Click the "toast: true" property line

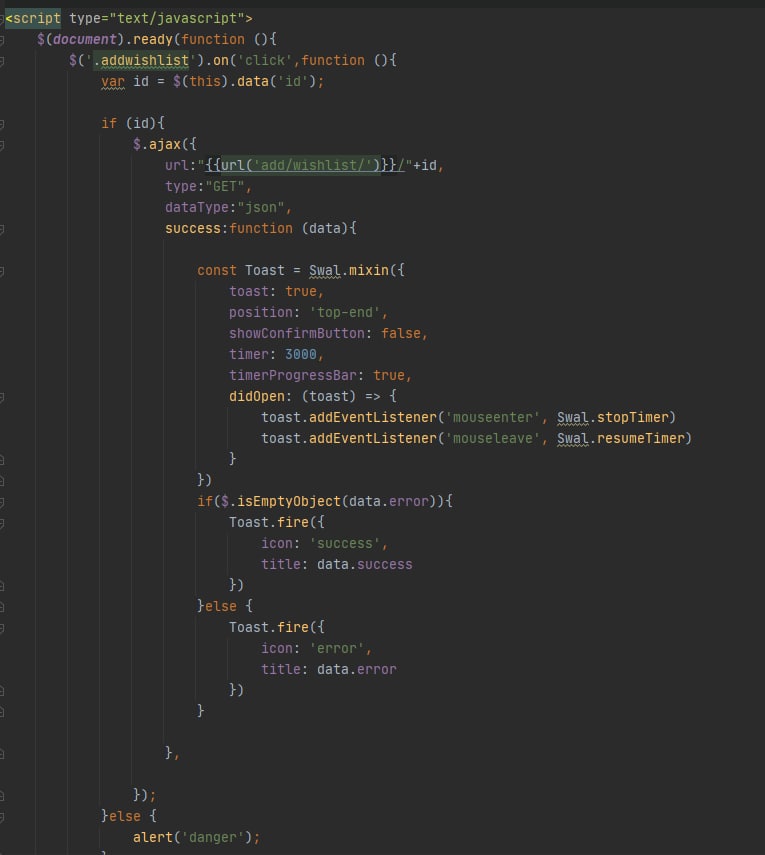[x=276, y=292]
